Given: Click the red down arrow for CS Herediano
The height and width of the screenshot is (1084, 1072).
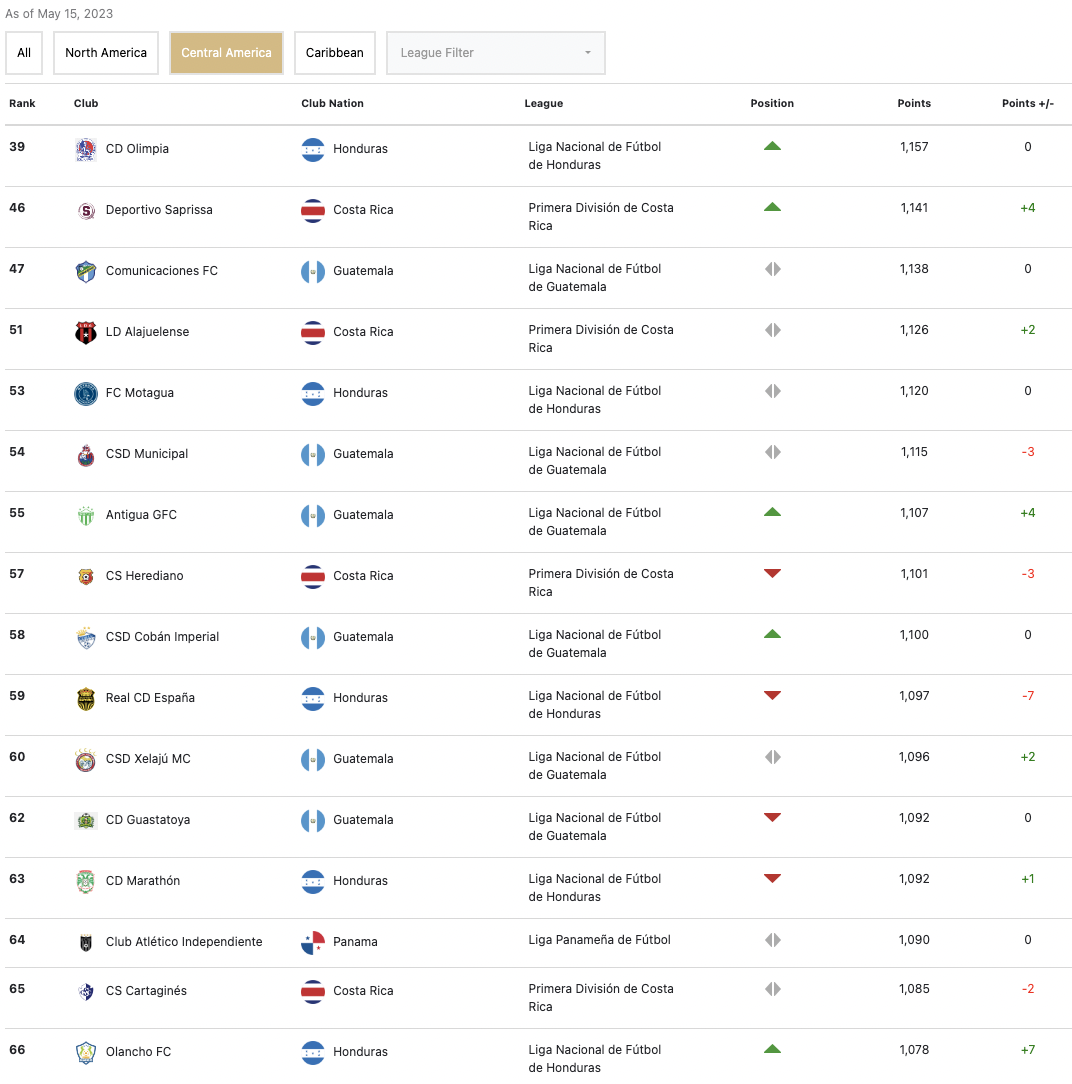Looking at the screenshot, I should click(x=772, y=573).
